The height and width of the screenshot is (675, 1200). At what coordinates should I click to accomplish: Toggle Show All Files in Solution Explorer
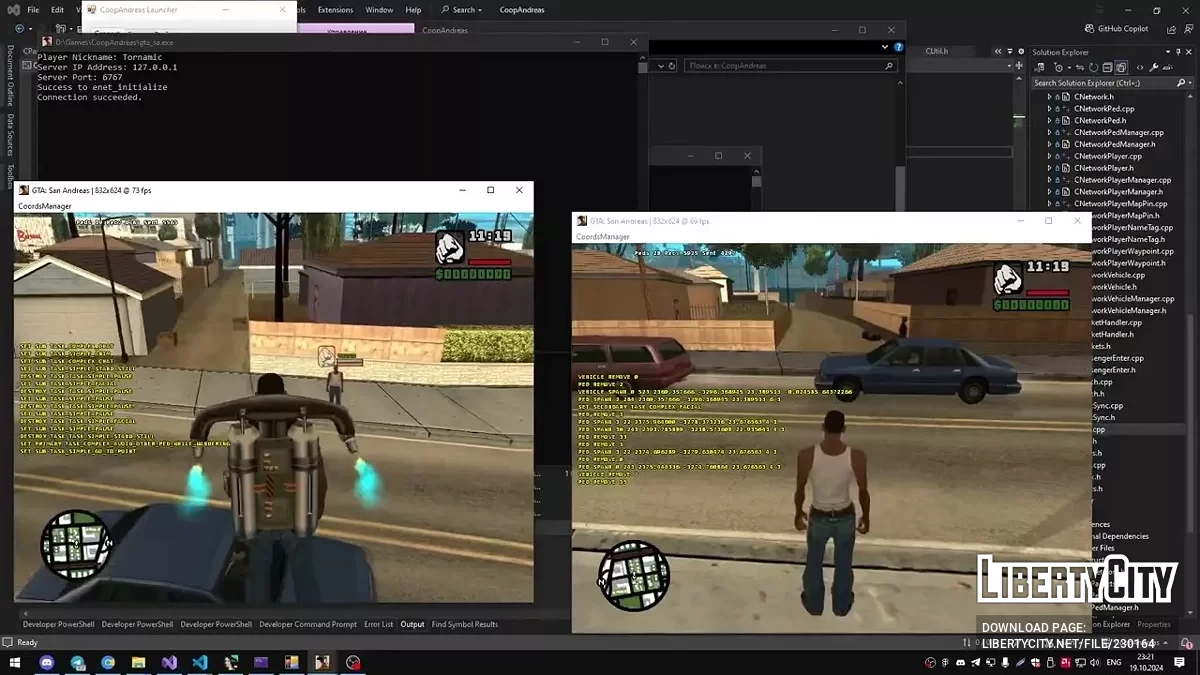pyautogui.click(x=1123, y=68)
